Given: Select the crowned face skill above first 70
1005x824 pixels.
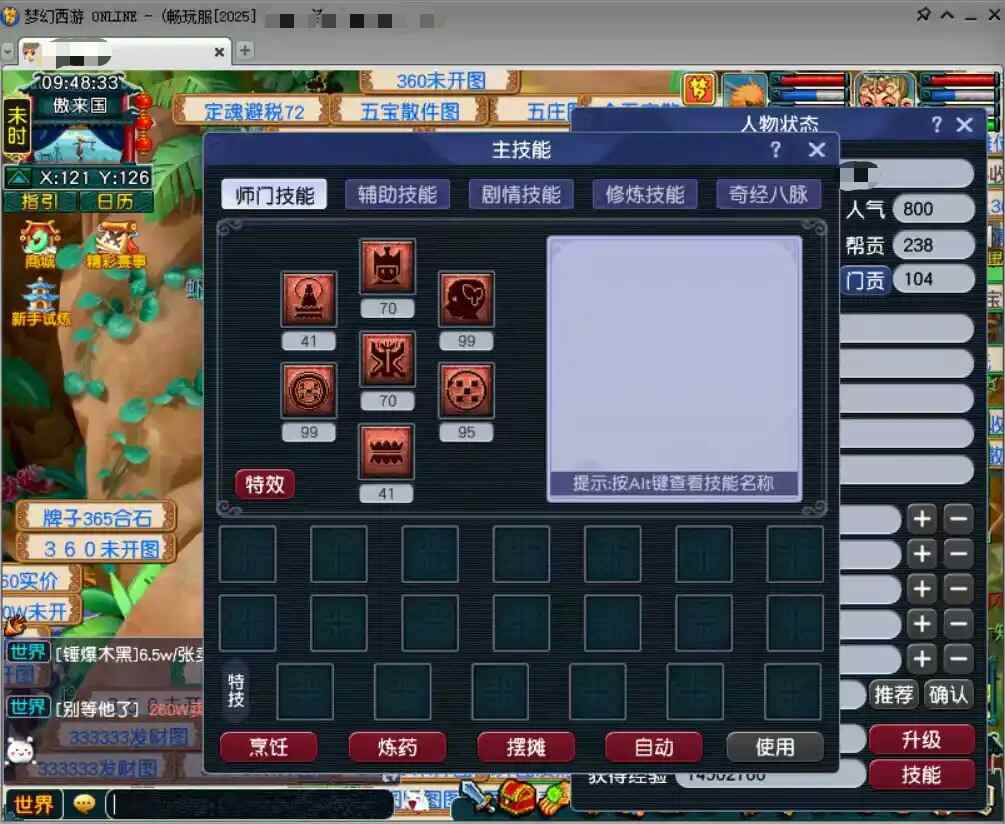Looking at the screenshot, I should [387, 267].
